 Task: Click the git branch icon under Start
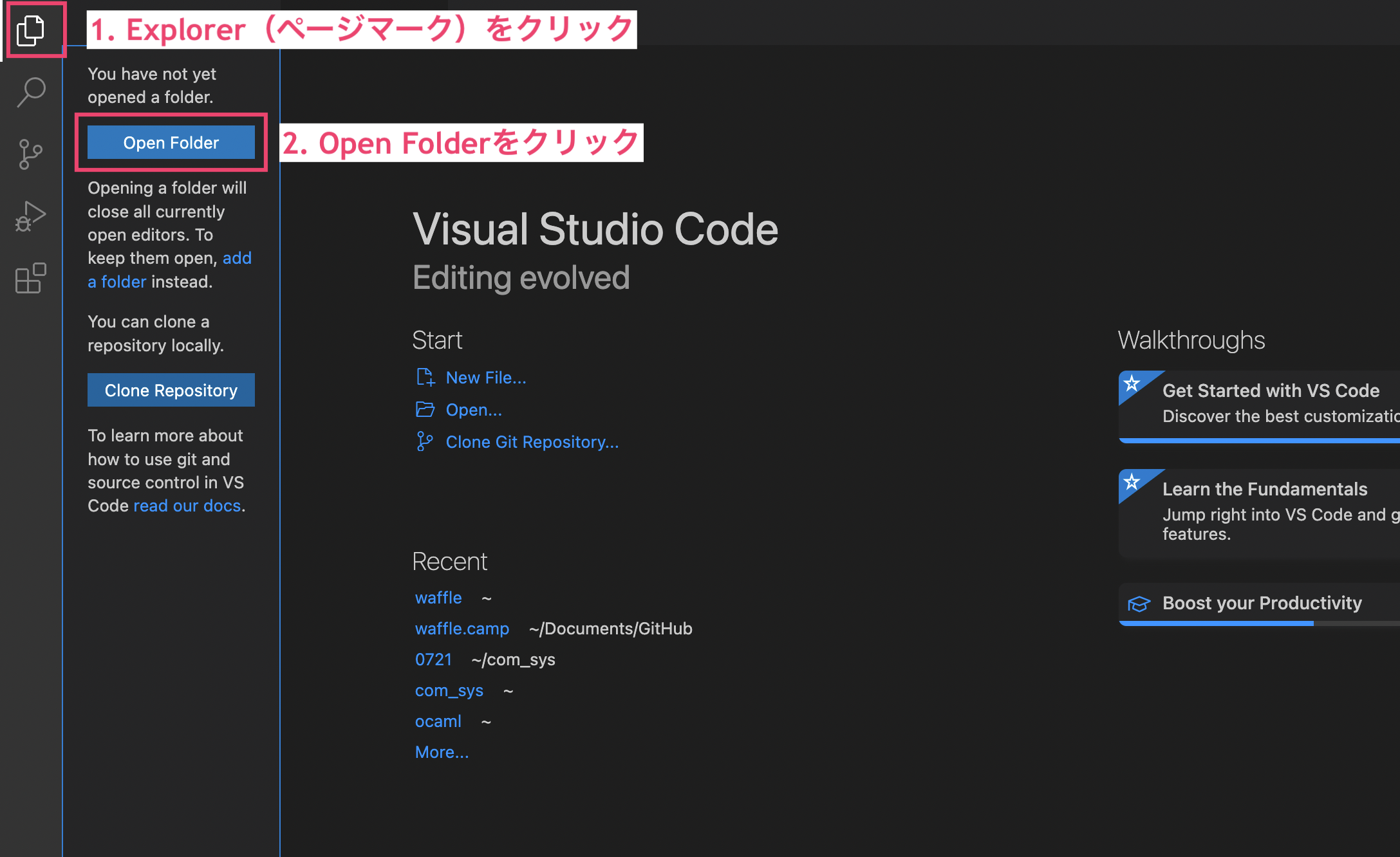point(425,442)
